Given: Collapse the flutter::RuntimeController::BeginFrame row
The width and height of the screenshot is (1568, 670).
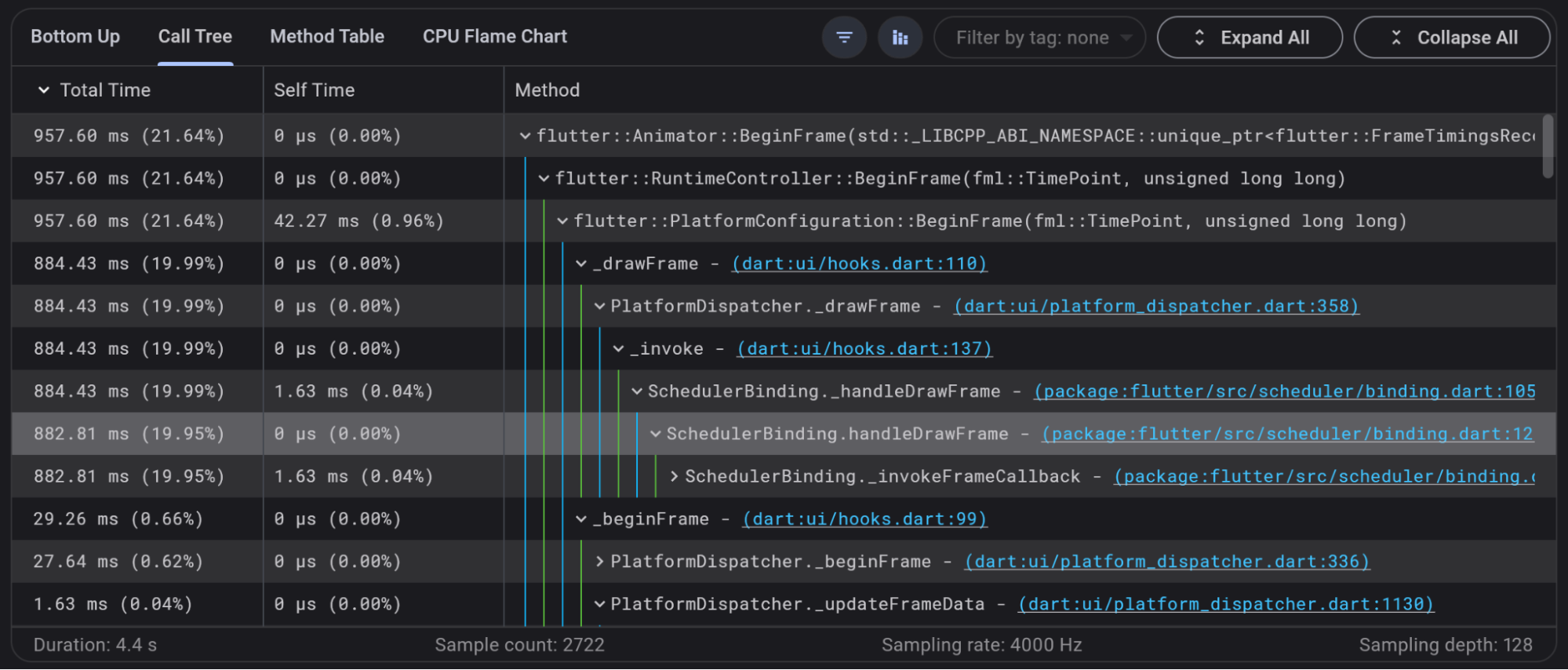Looking at the screenshot, I should point(544,179).
